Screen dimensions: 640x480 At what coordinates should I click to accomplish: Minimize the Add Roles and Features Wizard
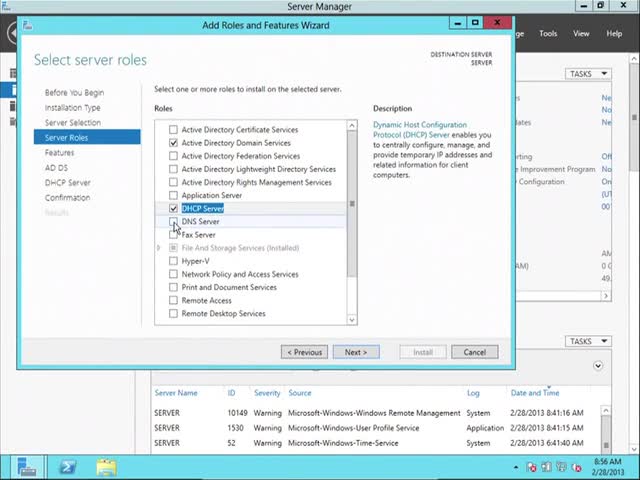coord(458,23)
